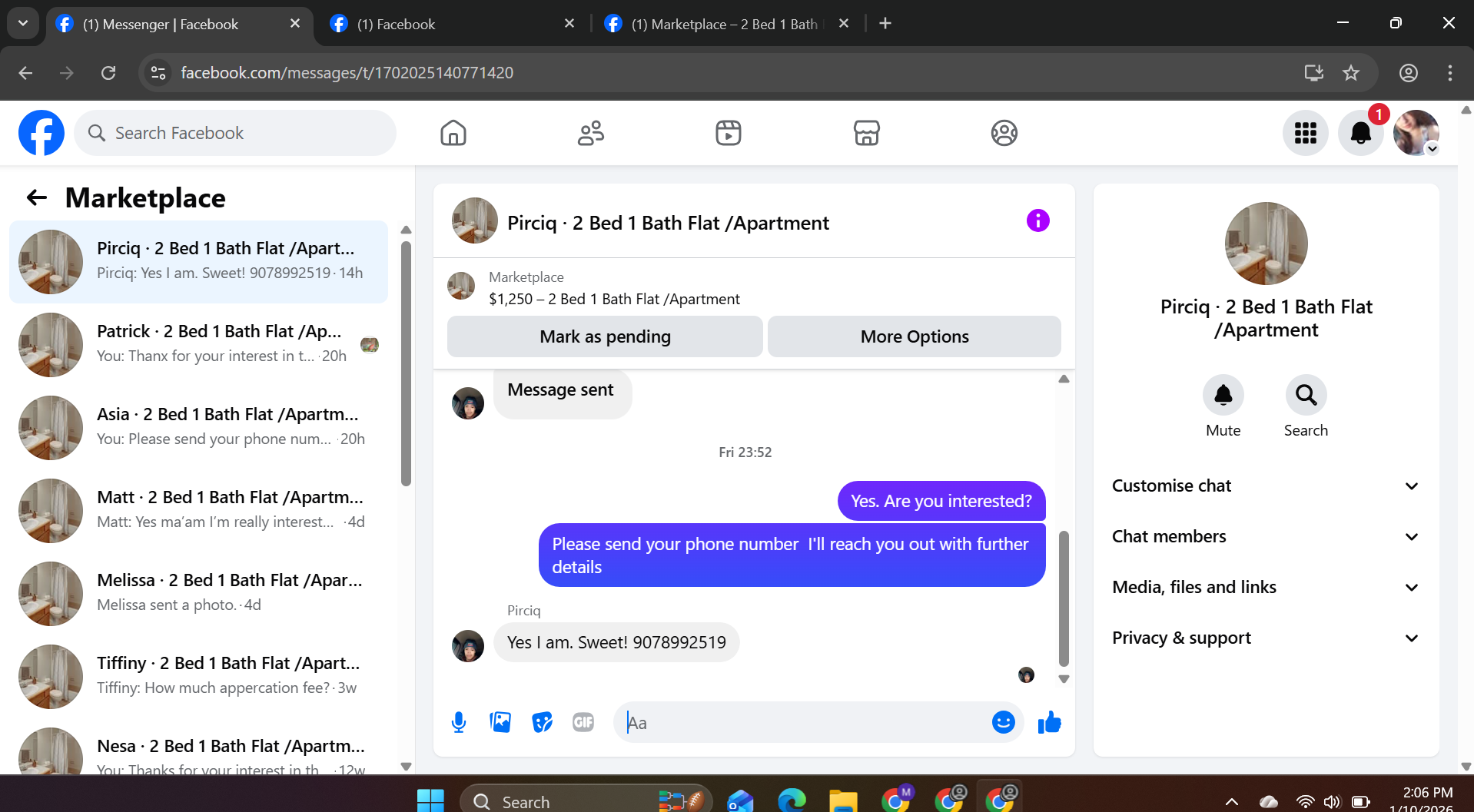This screenshot has width=1474, height=812.
Task: Open the Pirciq conversation in list
Action: (x=198, y=262)
